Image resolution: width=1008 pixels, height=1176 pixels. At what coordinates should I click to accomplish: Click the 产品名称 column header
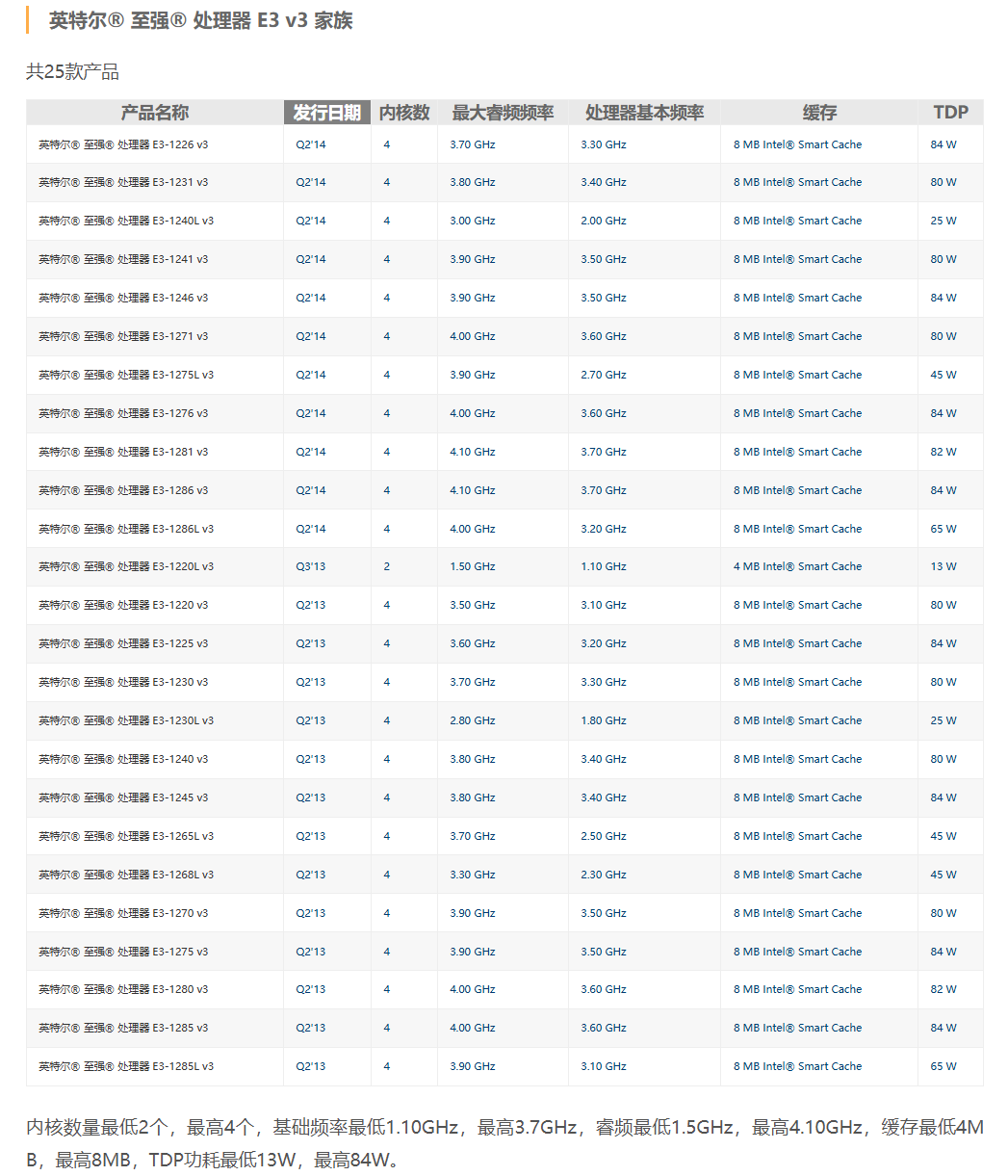154,113
